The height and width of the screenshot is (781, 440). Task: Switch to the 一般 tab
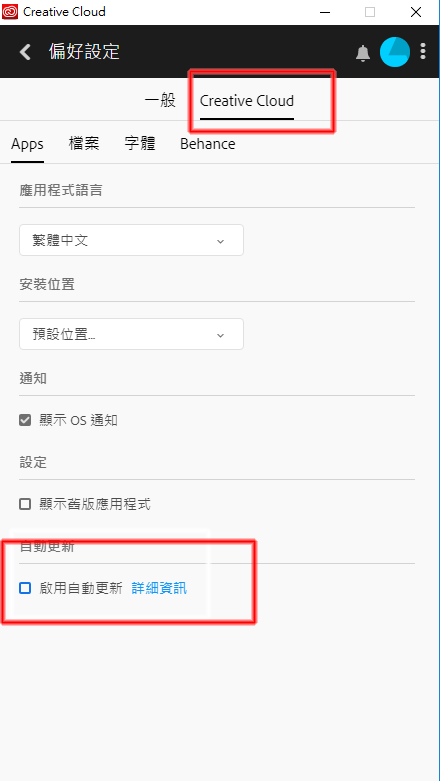(x=160, y=101)
